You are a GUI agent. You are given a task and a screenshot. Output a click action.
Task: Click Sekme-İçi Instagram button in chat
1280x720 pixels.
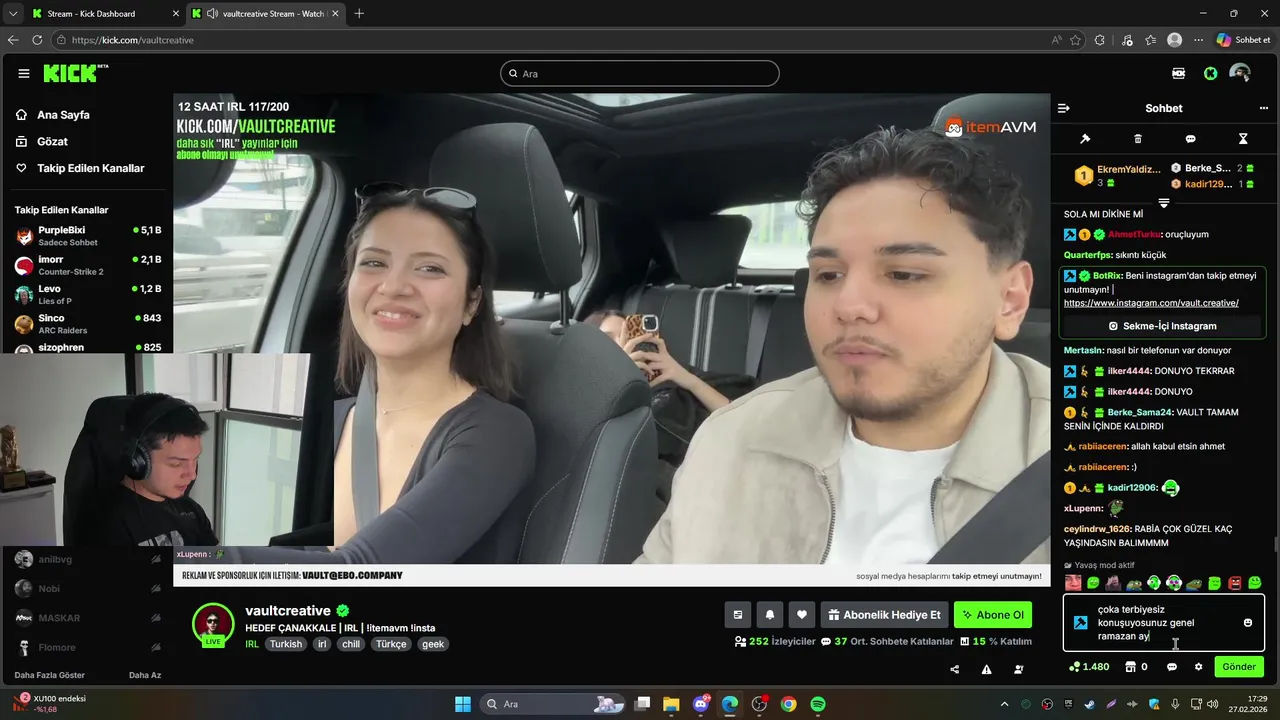(1163, 326)
